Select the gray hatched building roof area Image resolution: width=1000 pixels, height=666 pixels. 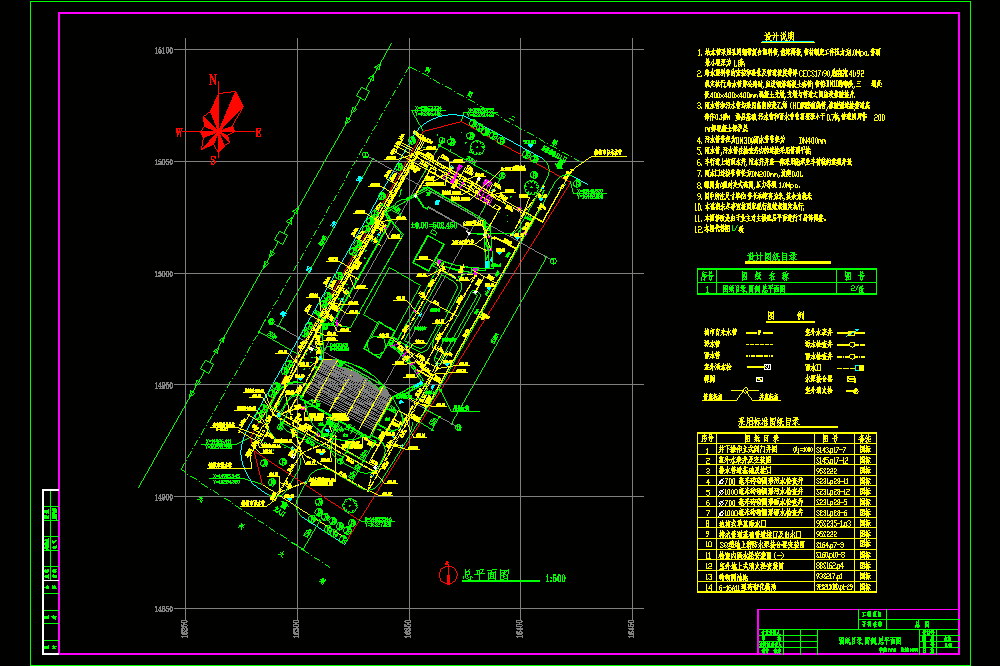click(x=348, y=391)
